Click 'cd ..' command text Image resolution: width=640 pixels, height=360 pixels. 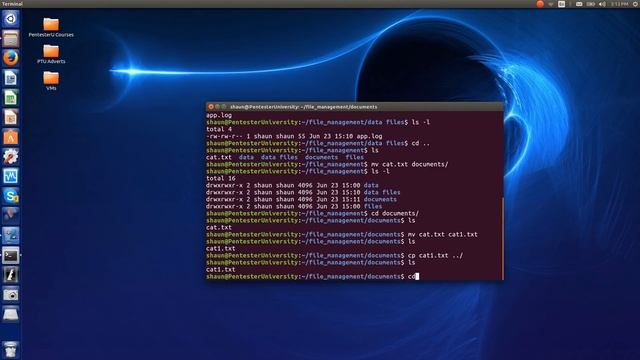[x=420, y=143]
